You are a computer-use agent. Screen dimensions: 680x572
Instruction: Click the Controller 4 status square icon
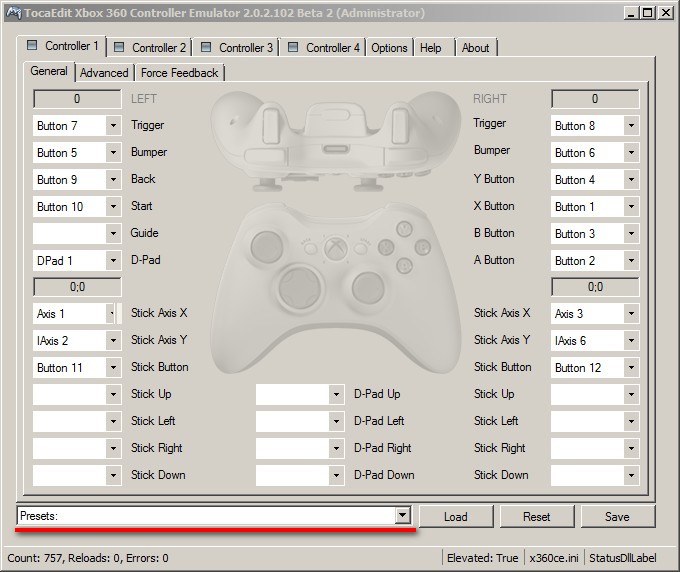coord(293,47)
